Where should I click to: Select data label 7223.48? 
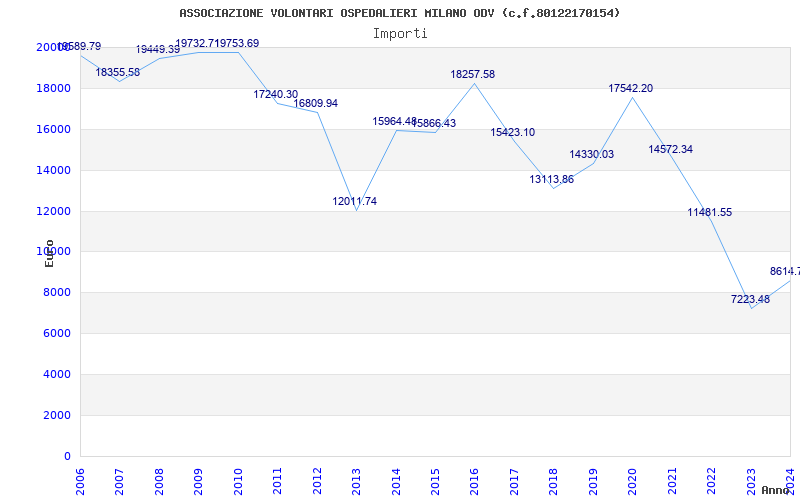(x=750, y=299)
